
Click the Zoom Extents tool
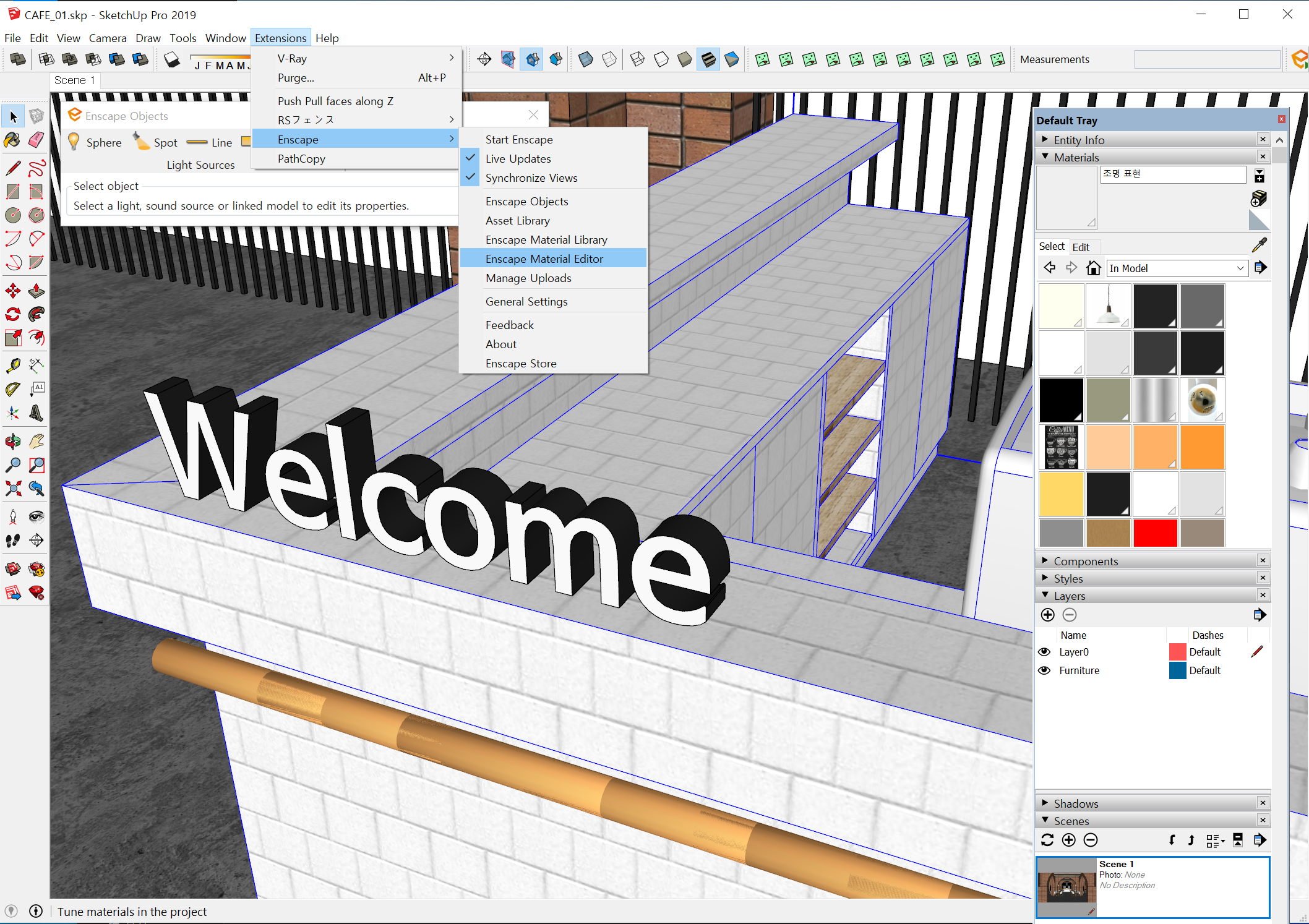tap(13, 489)
